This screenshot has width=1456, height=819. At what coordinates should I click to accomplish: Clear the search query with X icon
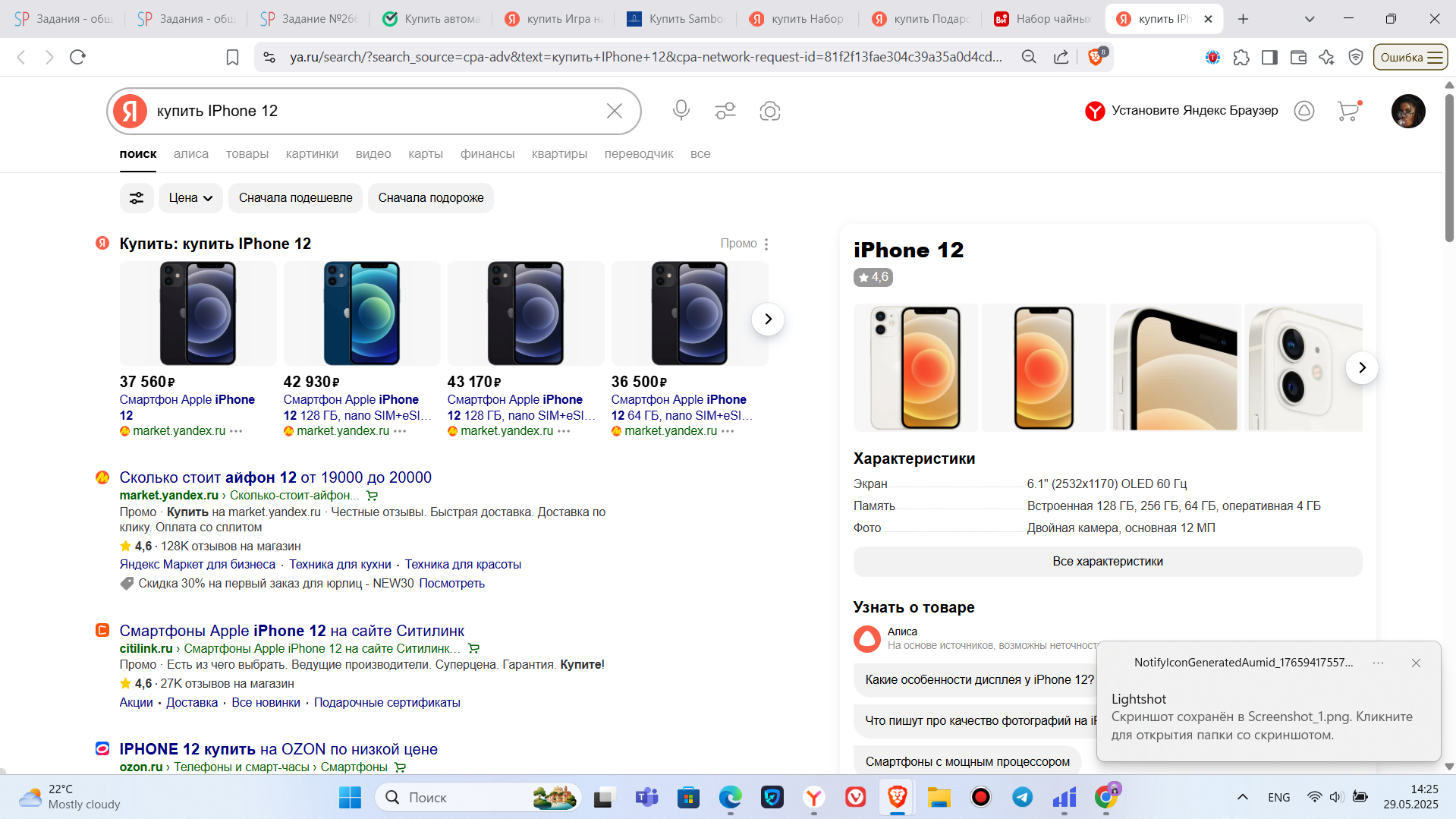click(615, 111)
